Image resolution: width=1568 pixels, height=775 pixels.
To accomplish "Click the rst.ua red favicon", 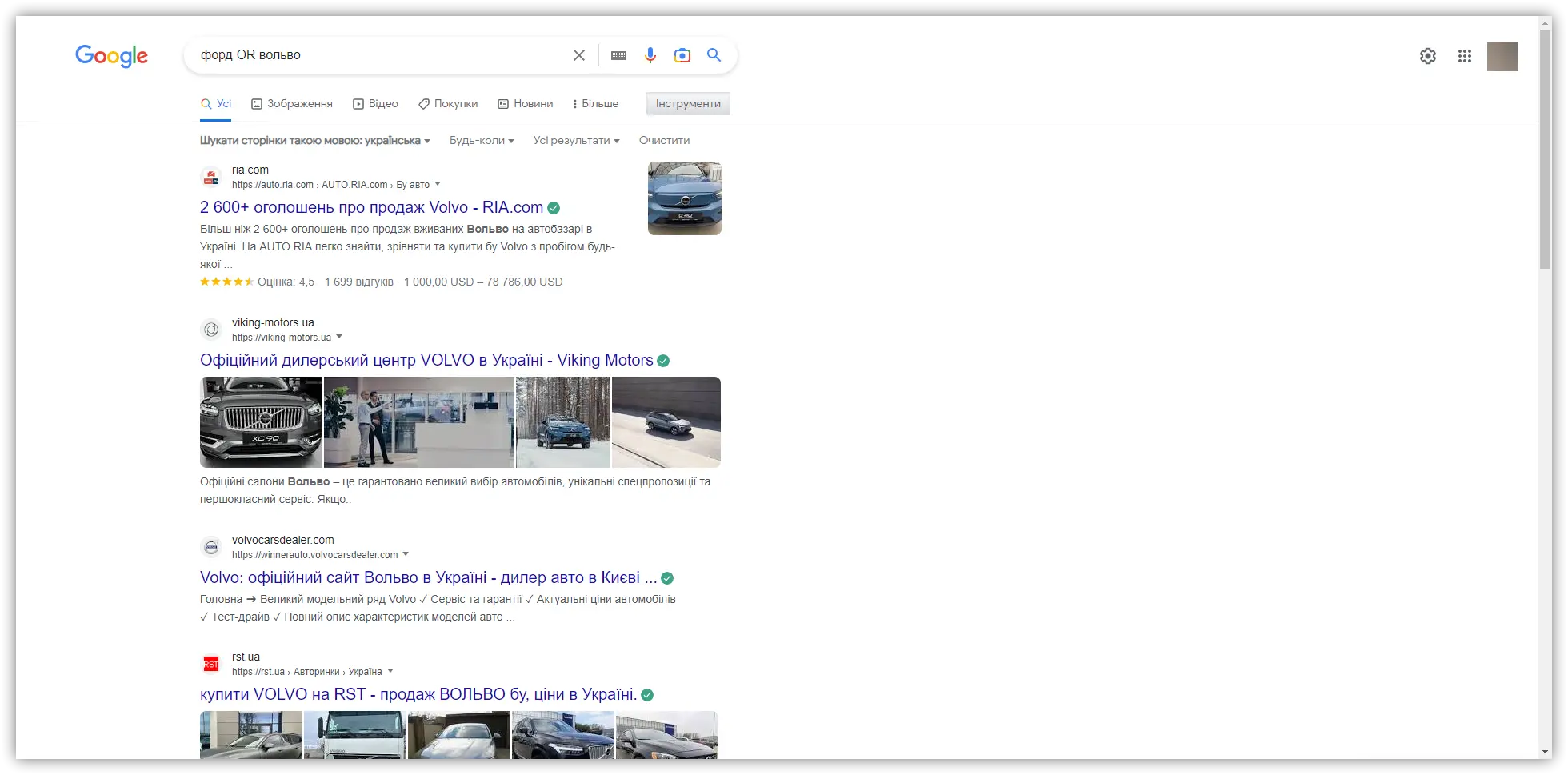I will pyautogui.click(x=211, y=664).
